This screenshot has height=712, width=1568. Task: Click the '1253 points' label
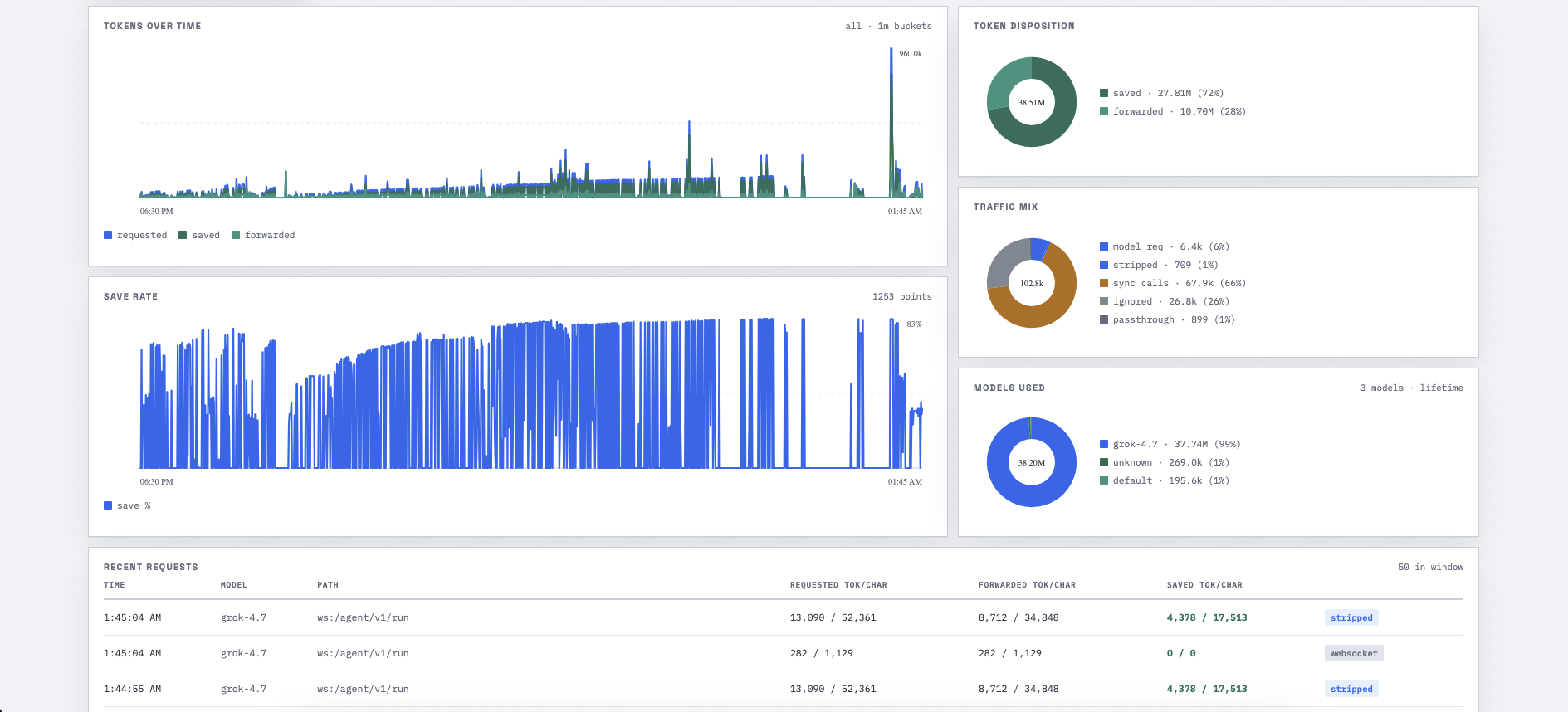pos(901,296)
